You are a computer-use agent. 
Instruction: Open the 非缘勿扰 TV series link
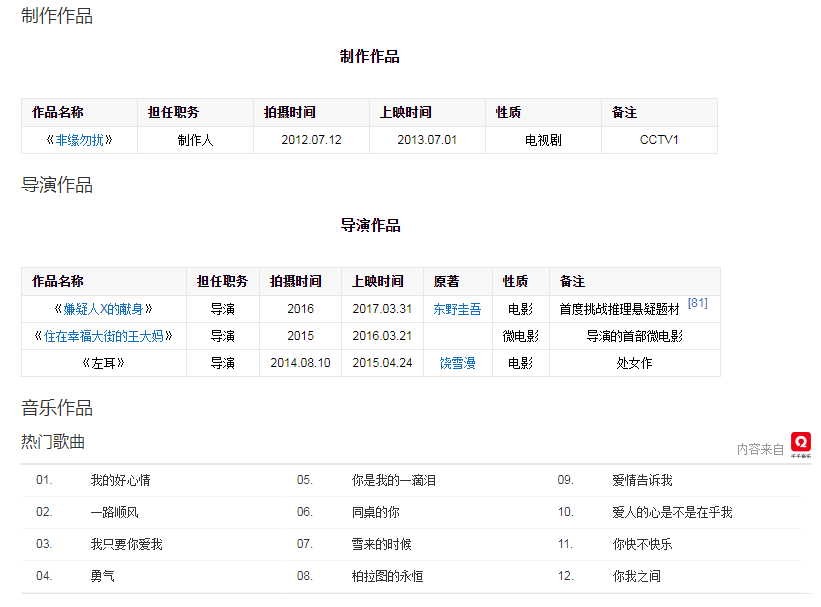79,140
